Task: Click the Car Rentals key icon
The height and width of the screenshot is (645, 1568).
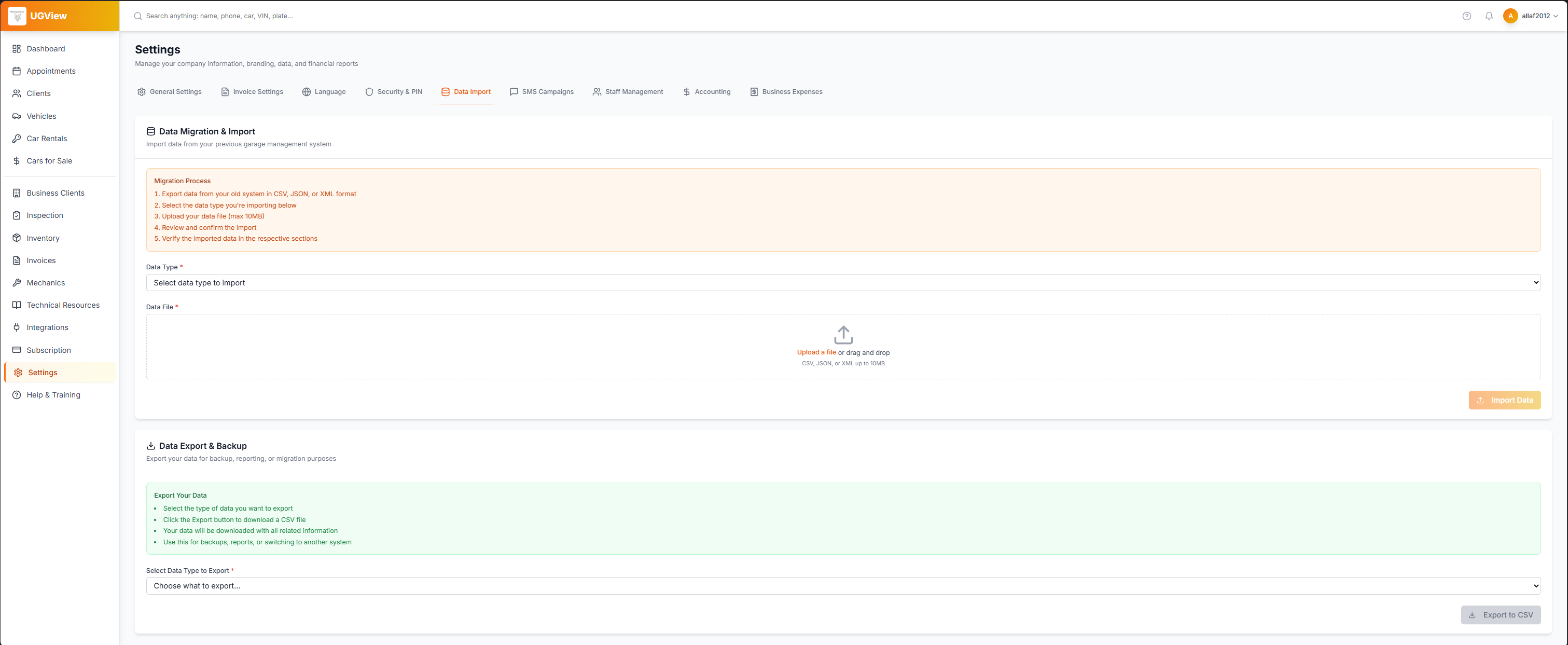Action: tap(17, 138)
